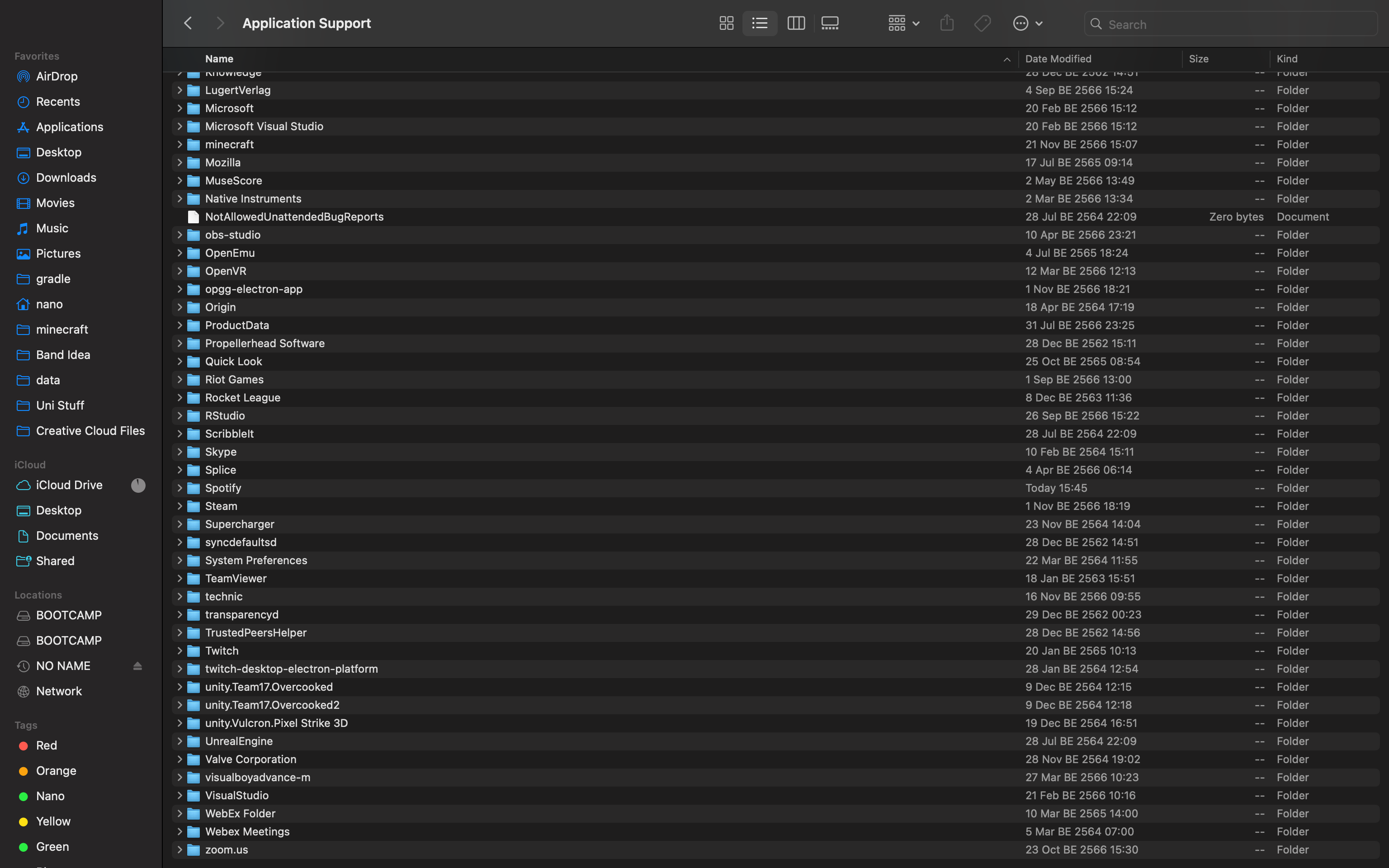
Task: Switch to gallery view
Action: click(830, 24)
